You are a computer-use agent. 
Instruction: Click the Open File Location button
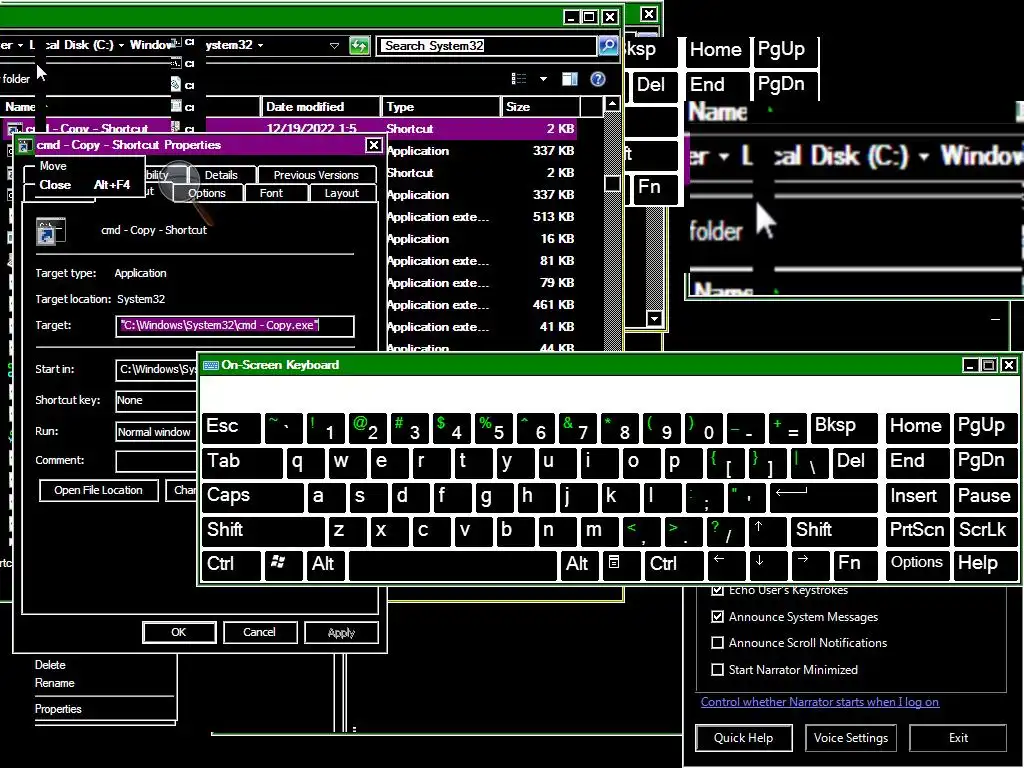[x=99, y=490]
